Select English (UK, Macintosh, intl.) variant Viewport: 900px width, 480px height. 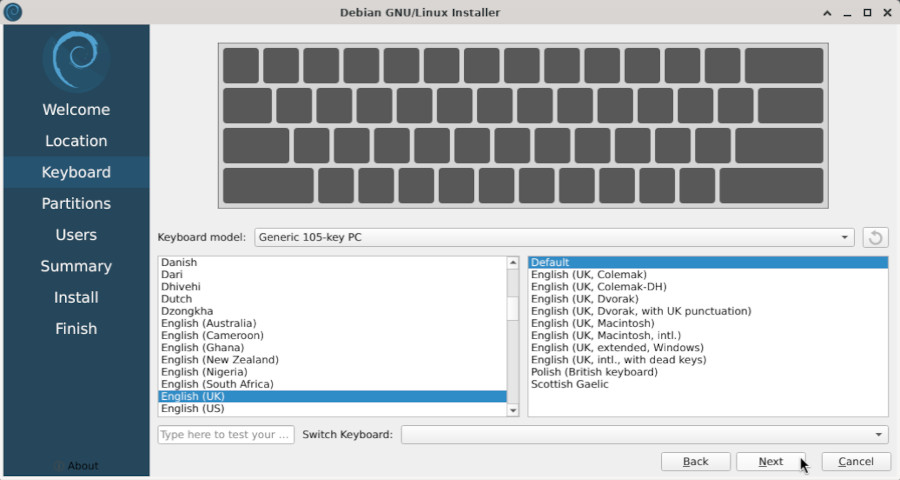(708, 335)
